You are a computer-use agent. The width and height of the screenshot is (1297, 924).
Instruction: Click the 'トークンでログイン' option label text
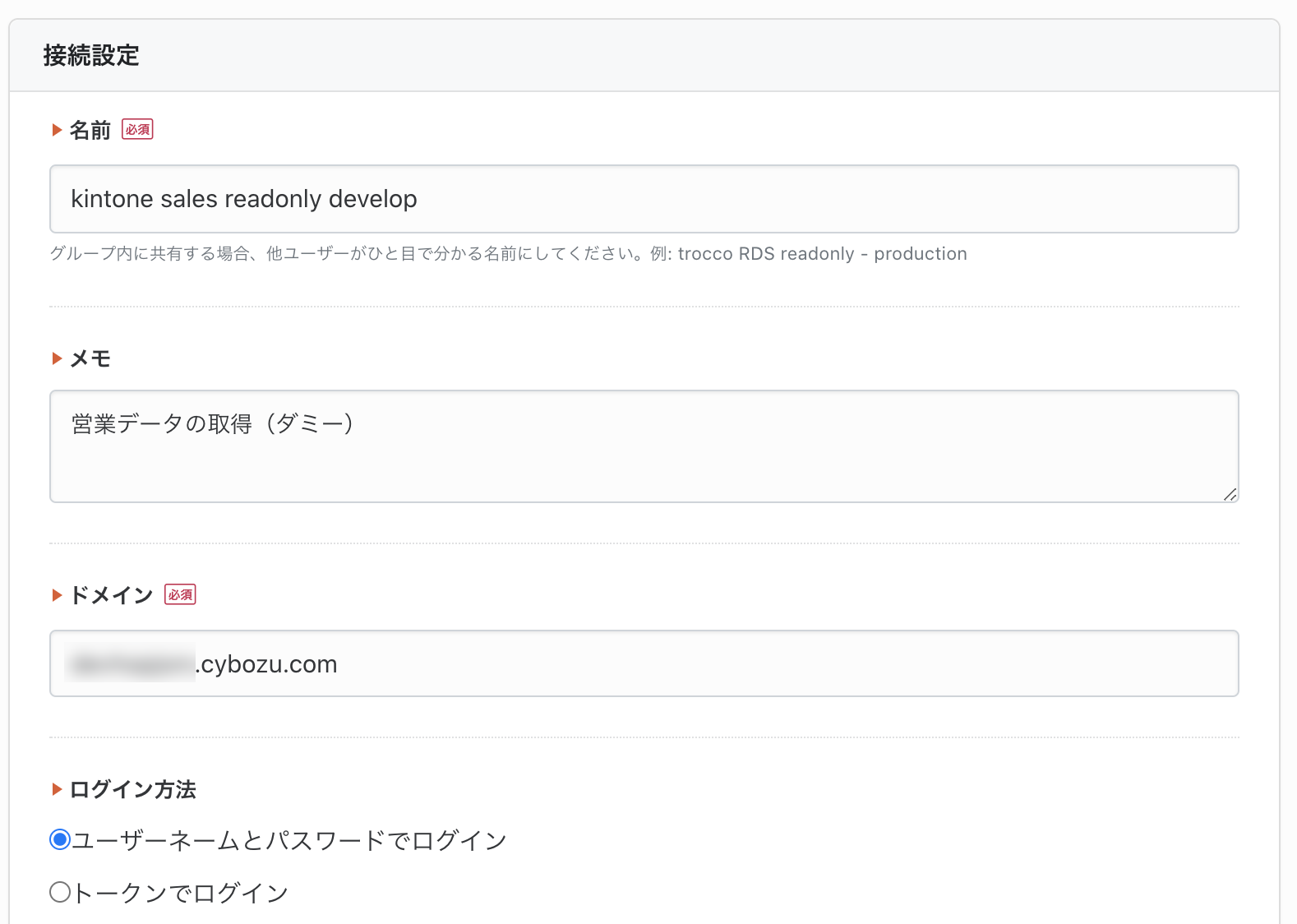pos(181,893)
